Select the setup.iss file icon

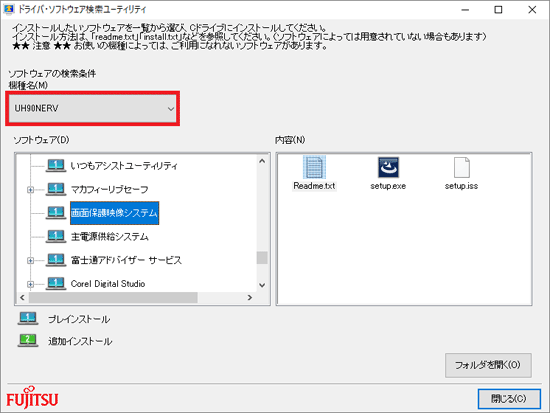[462, 167]
